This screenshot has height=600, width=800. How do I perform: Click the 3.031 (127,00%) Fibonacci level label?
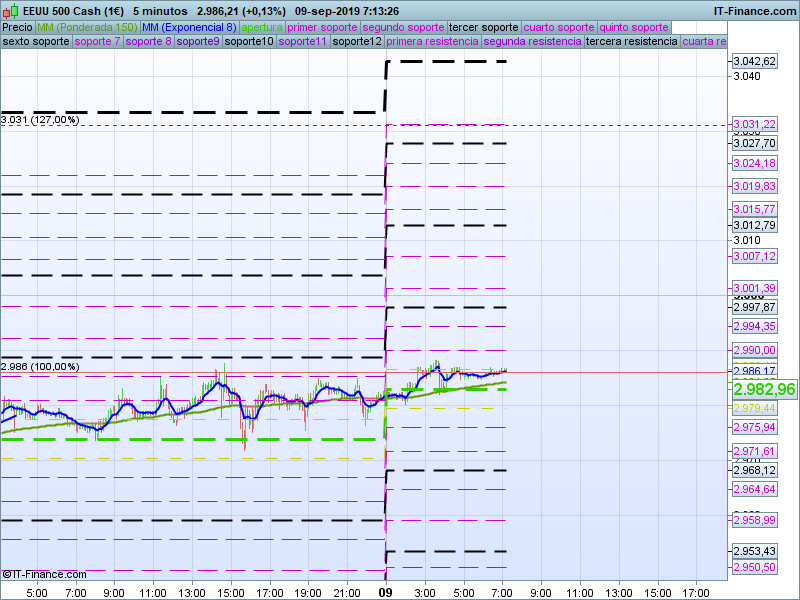(40, 120)
